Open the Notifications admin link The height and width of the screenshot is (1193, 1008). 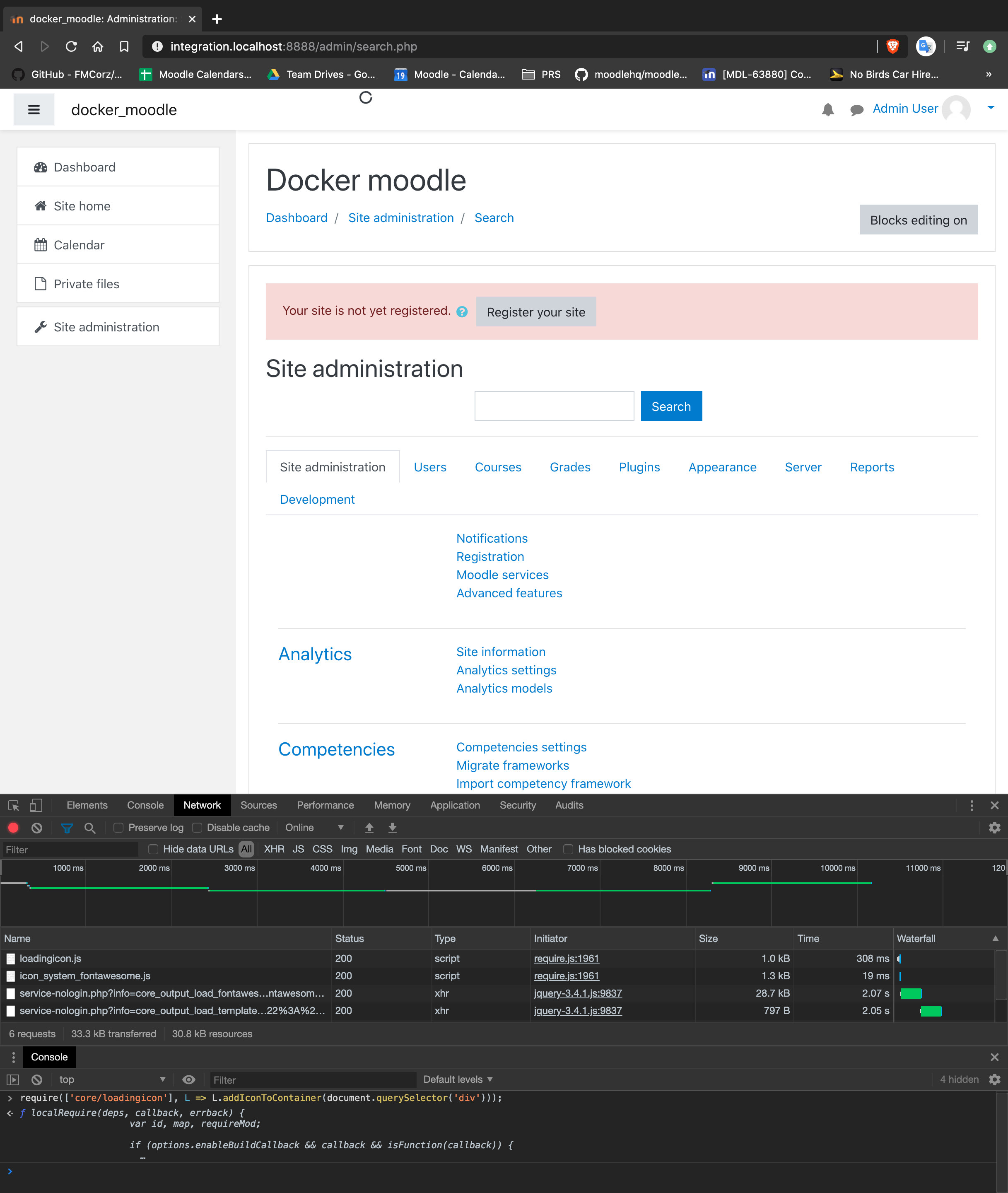click(492, 539)
